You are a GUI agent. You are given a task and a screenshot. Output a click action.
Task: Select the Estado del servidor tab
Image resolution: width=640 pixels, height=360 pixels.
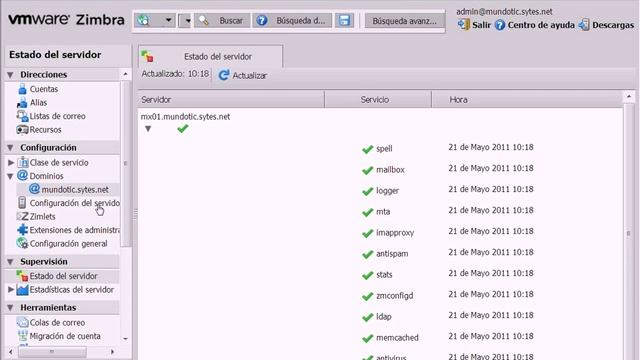click(210, 57)
